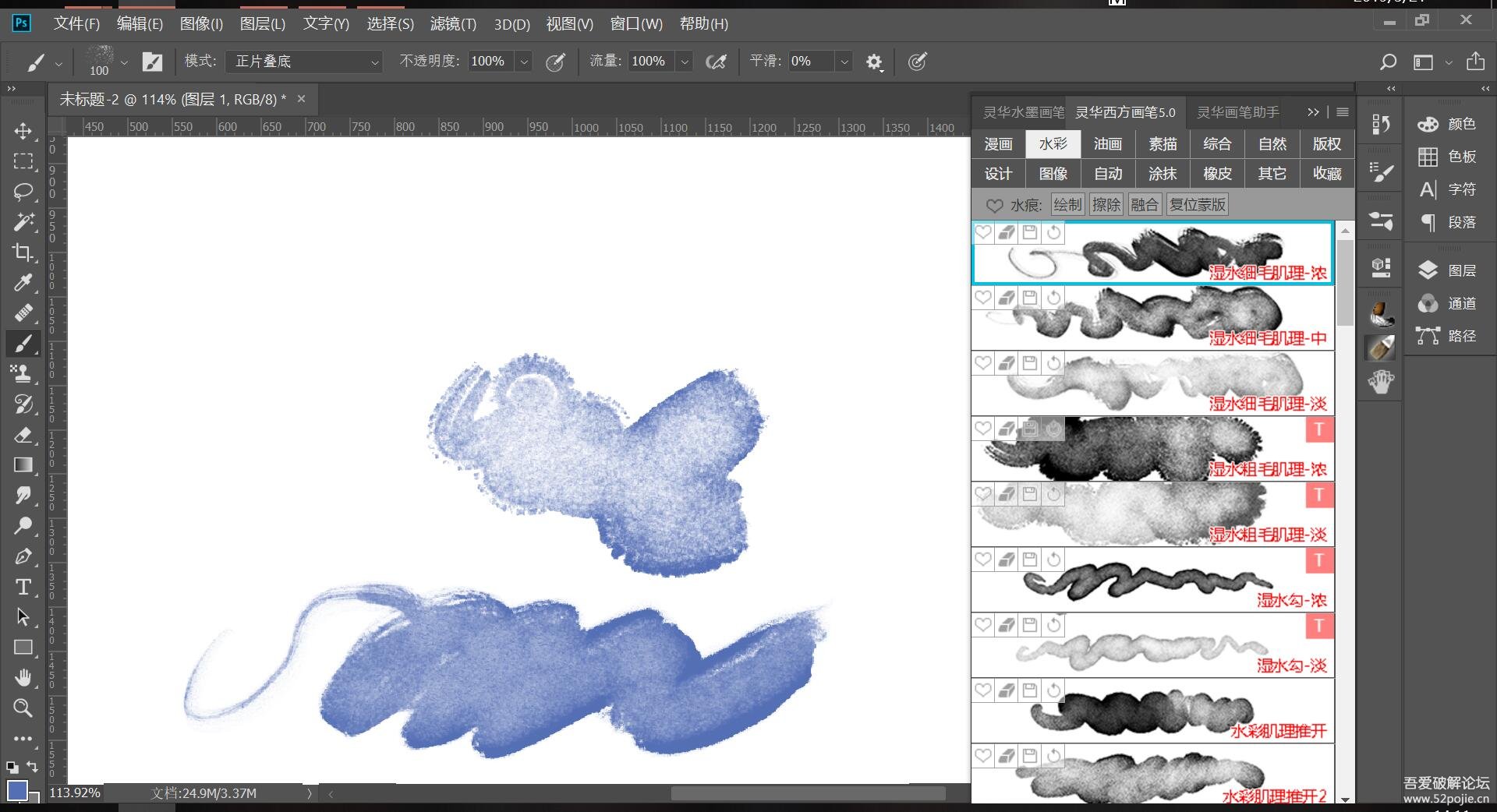Image resolution: width=1497 pixels, height=812 pixels.
Task: Select the Dodge tool
Action: point(23,525)
